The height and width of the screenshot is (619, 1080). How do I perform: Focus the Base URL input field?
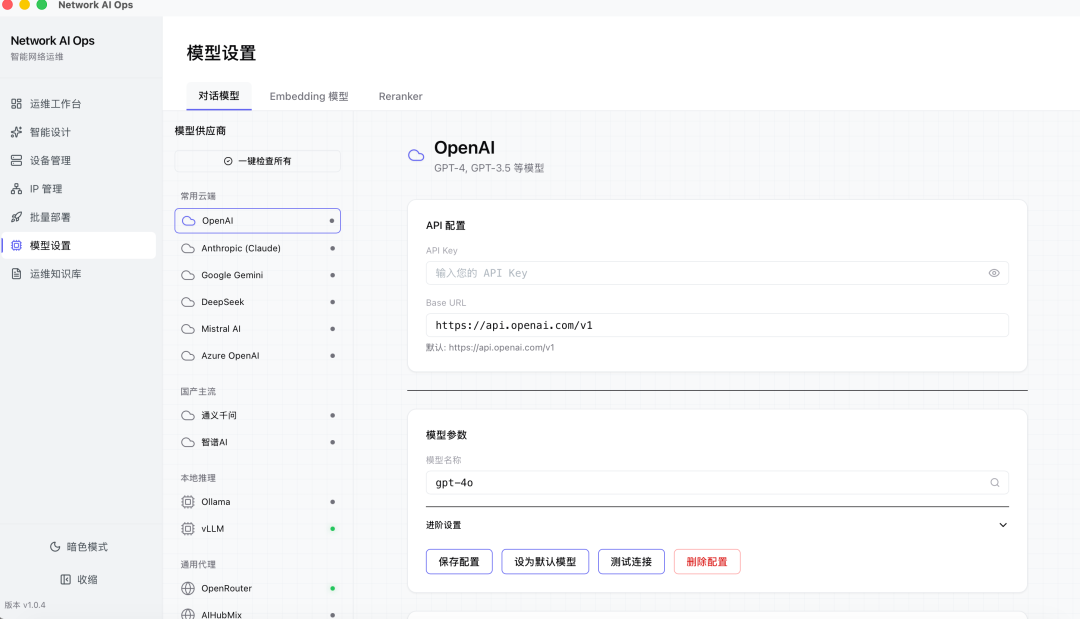tap(717, 325)
